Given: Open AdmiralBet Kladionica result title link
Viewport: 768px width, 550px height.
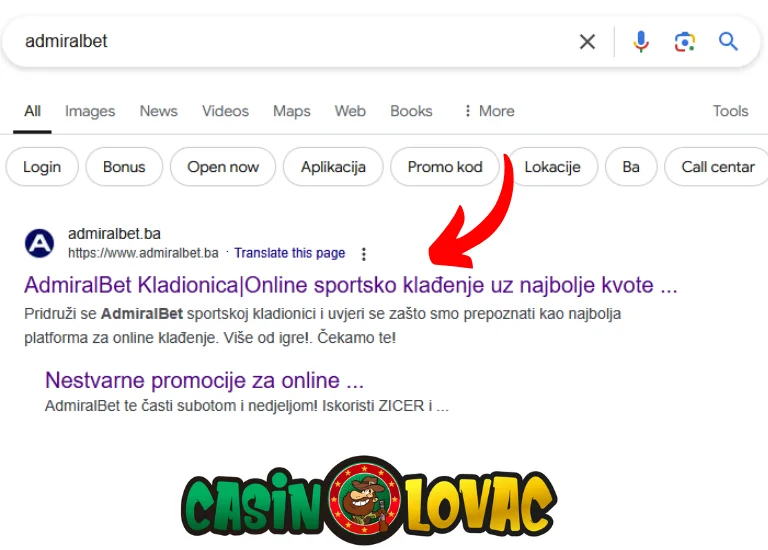Looking at the screenshot, I should coord(351,285).
